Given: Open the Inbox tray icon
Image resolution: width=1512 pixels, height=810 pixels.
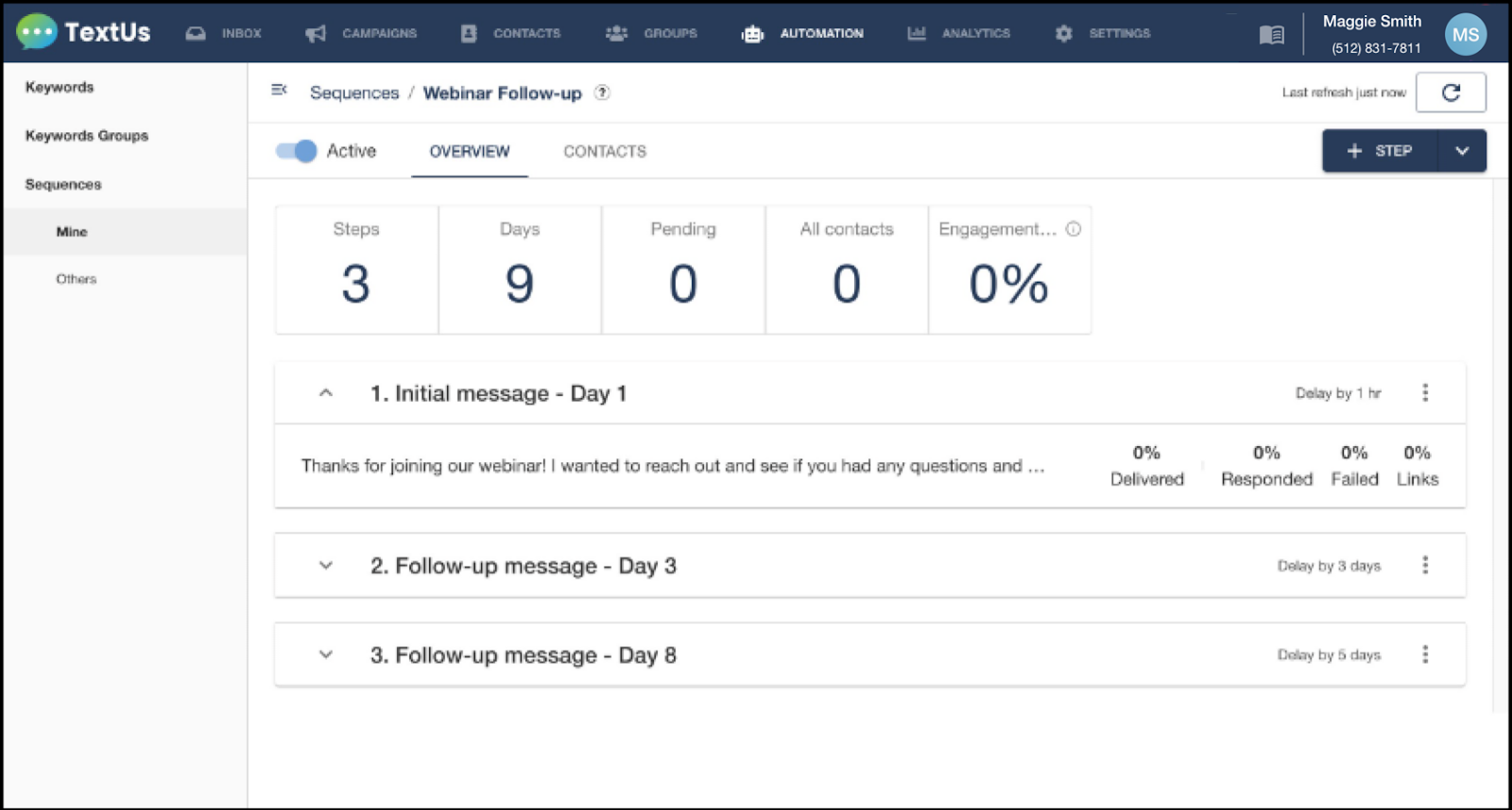Looking at the screenshot, I should [x=196, y=33].
